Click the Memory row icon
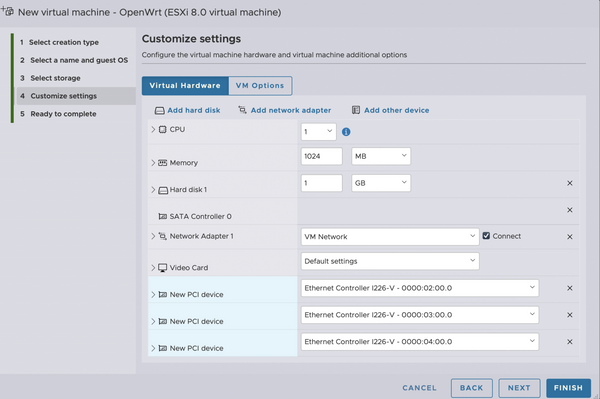This screenshot has width=600, height=399. pos(163,163)
